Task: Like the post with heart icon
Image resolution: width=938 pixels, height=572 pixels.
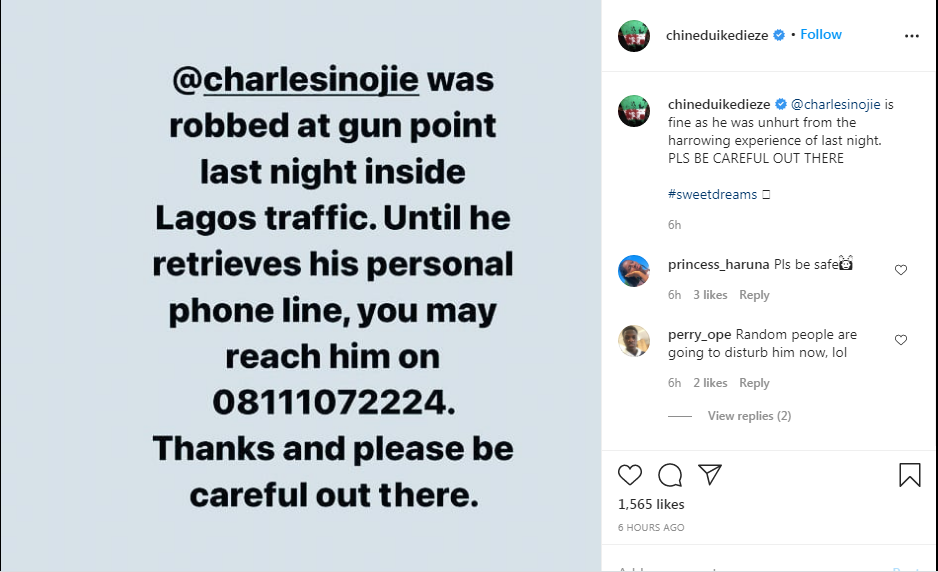Action: pos(630,475)
